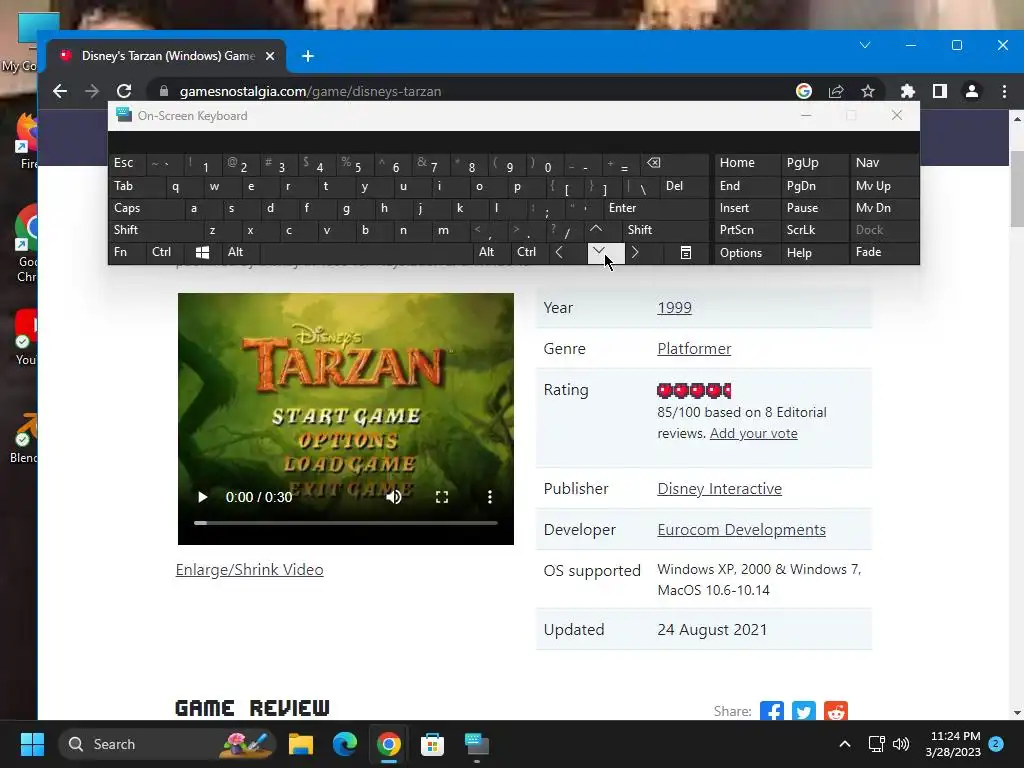Viewport: 1024px width, 768px height.
Task: Share the page on Twitter
Action: point(804,711)
